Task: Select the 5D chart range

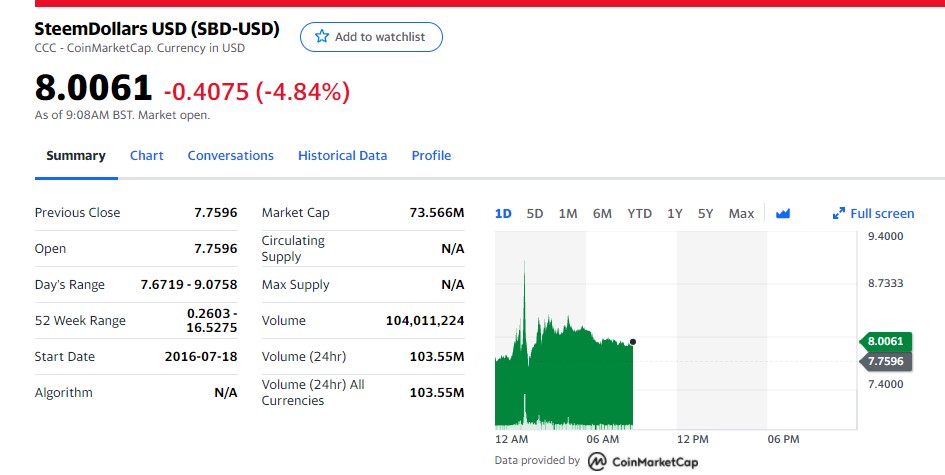Action: [x=535, y=213]
